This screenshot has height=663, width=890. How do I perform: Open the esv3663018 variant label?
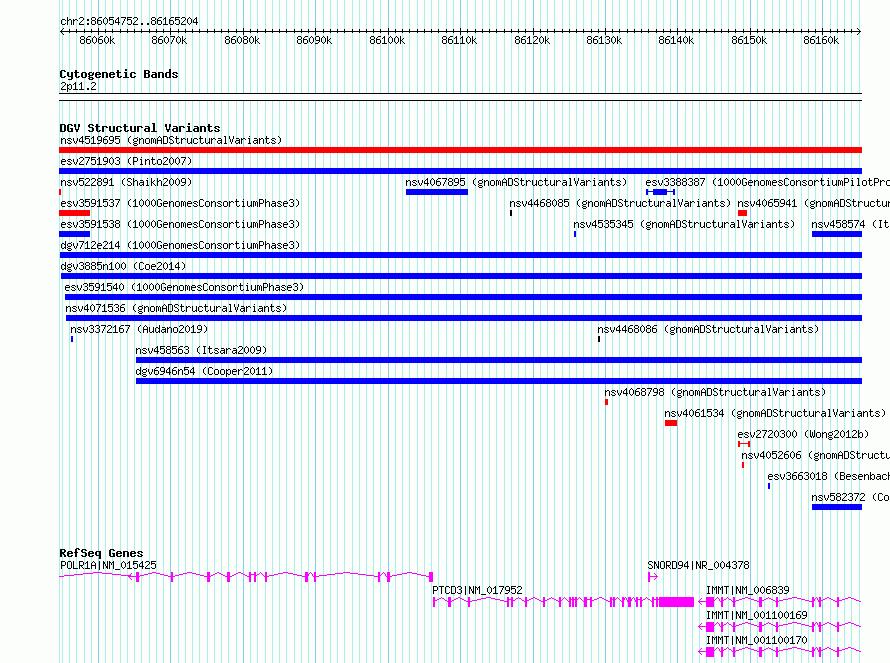click(829, 476)
